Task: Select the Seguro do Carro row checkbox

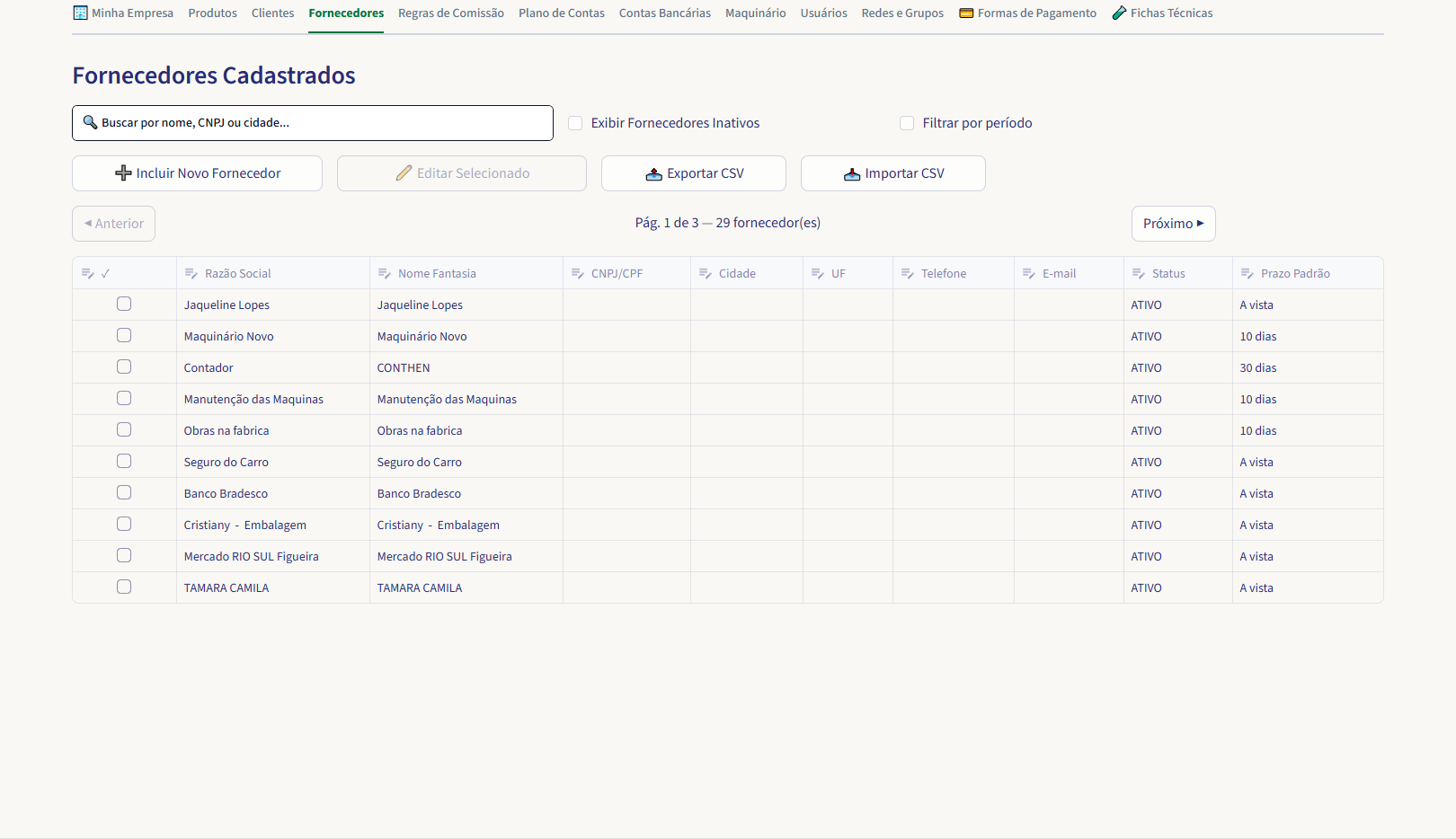Action: (x=124, y=461)
